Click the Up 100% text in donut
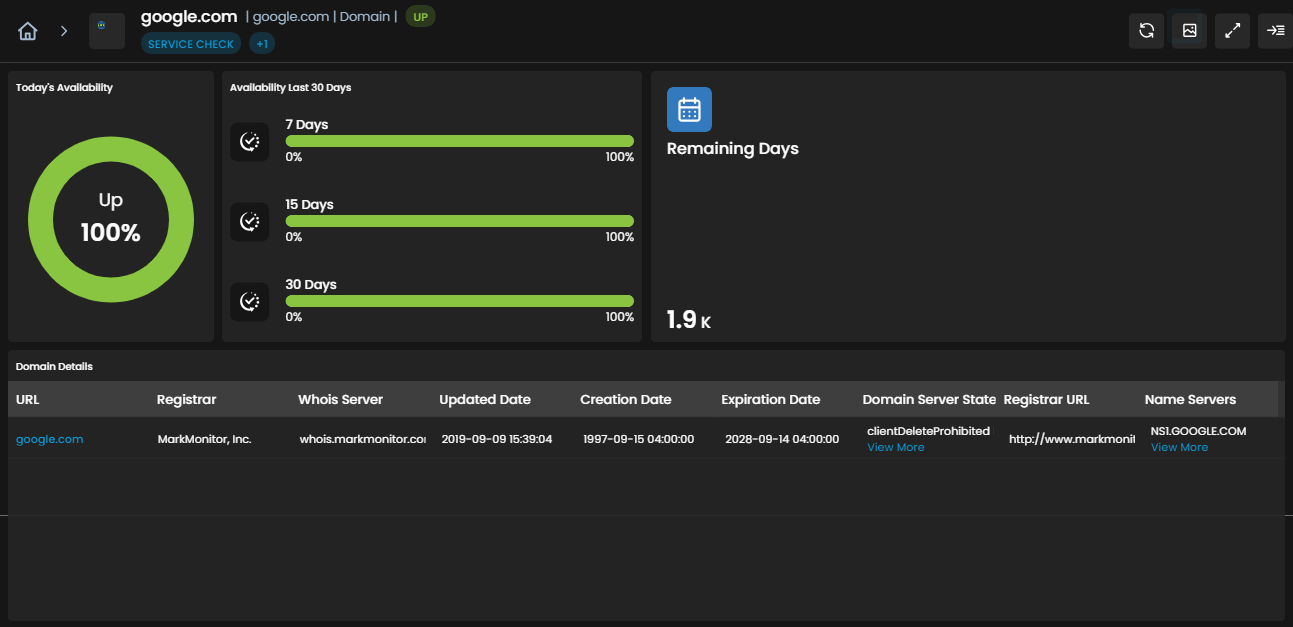 (x=111, y=218)
